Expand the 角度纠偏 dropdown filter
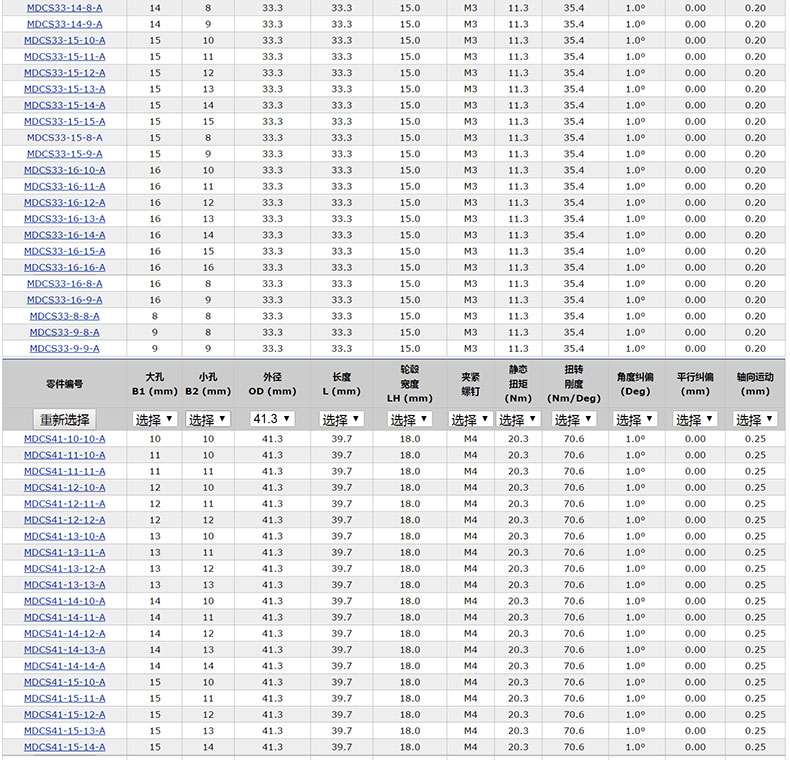The width and height of the screenshot is (790, 760). pos(635,420)
